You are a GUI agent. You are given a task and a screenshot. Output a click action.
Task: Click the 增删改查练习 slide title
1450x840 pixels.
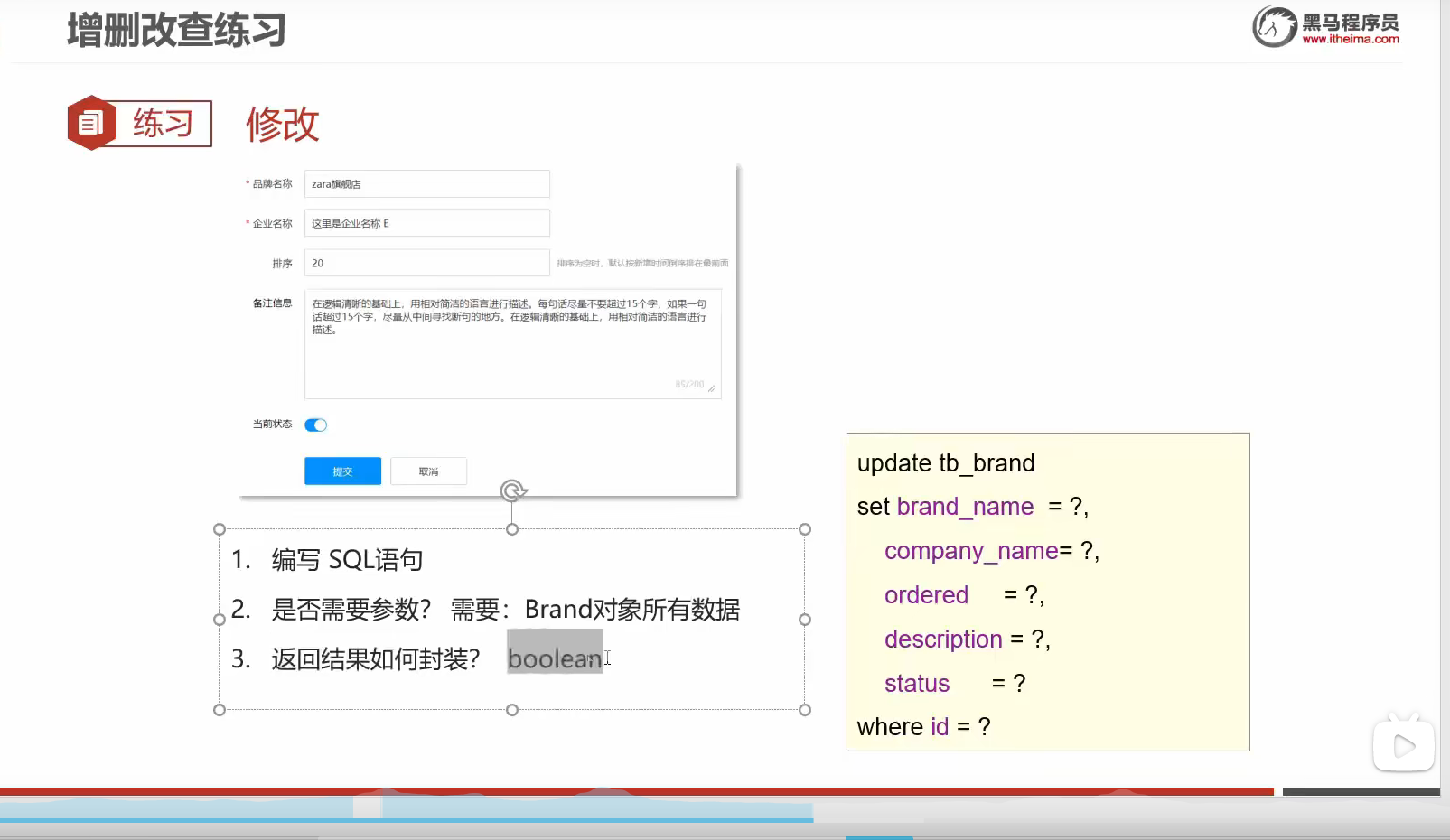177,30
